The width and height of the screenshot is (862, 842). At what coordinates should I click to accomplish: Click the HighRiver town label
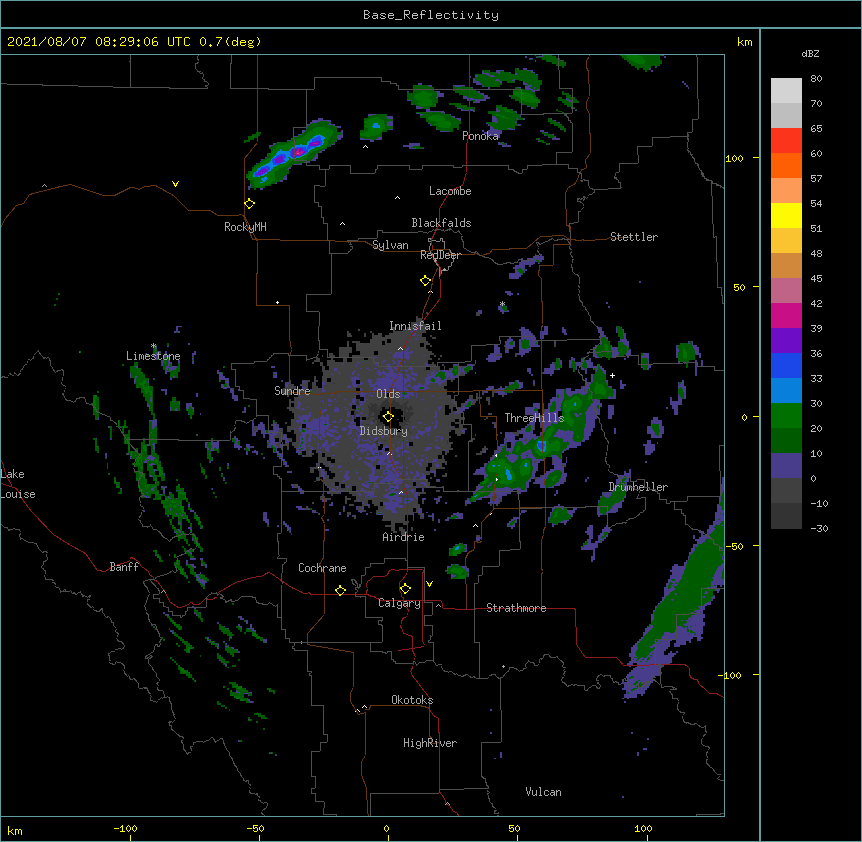pos(430,743)
